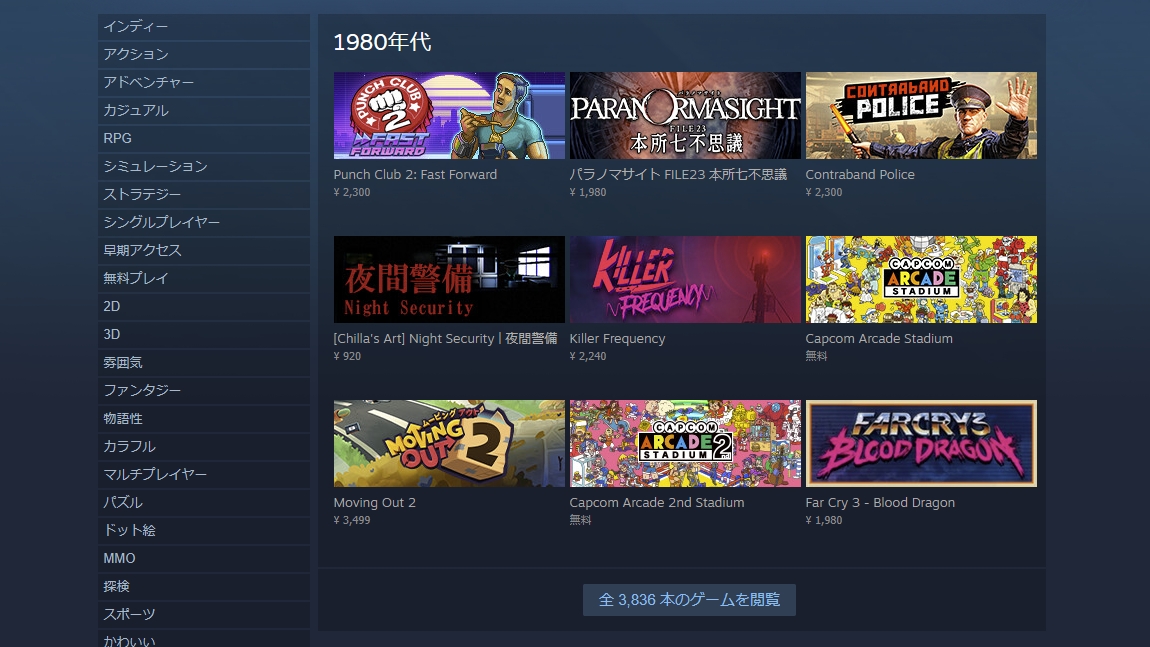Select the ドット絵 sidebar tag
The width and height of the screenshot is (1150, 647).
click(x=204, y=530)
